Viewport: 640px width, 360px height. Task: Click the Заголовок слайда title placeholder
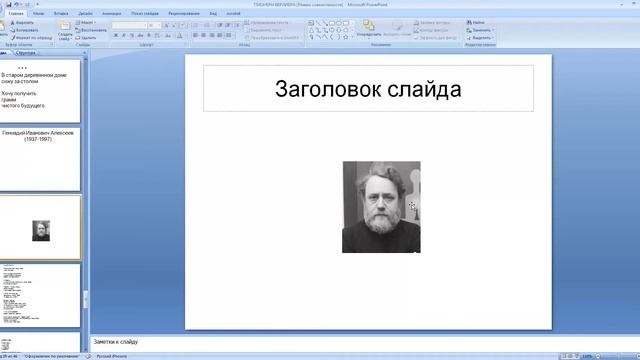(x=368, y=88)
